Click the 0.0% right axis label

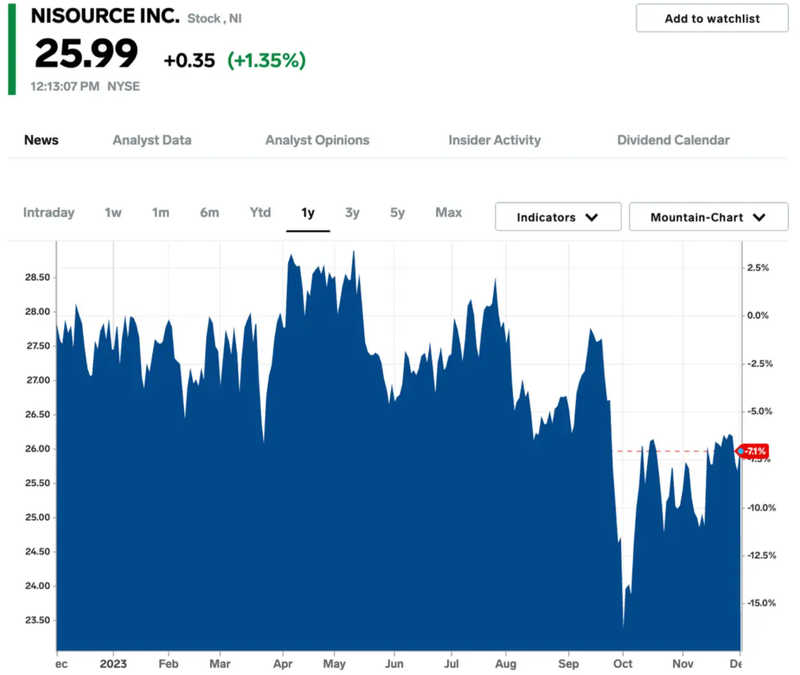[758, 315]
